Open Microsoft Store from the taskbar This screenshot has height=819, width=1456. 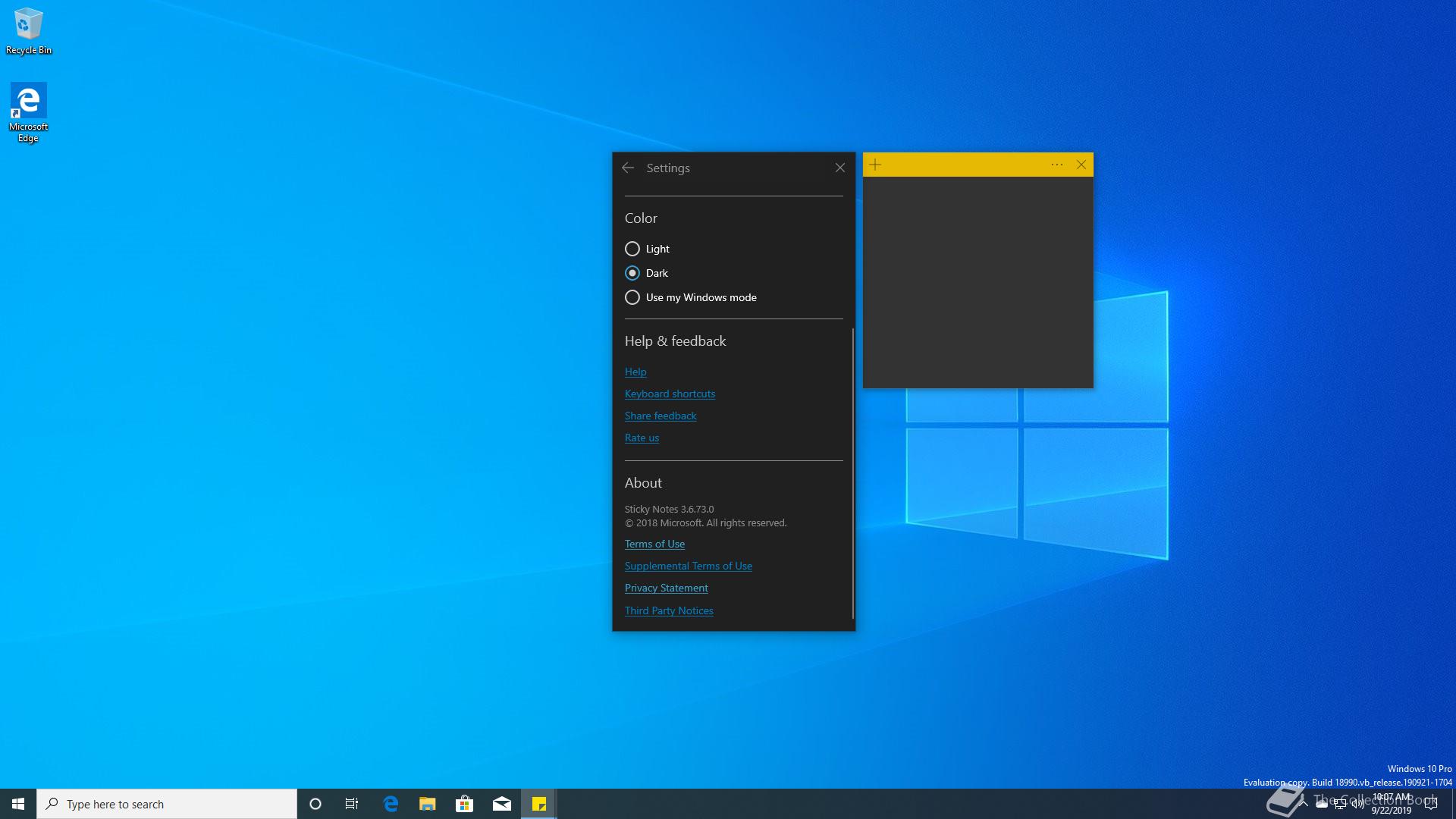[464, 804]
